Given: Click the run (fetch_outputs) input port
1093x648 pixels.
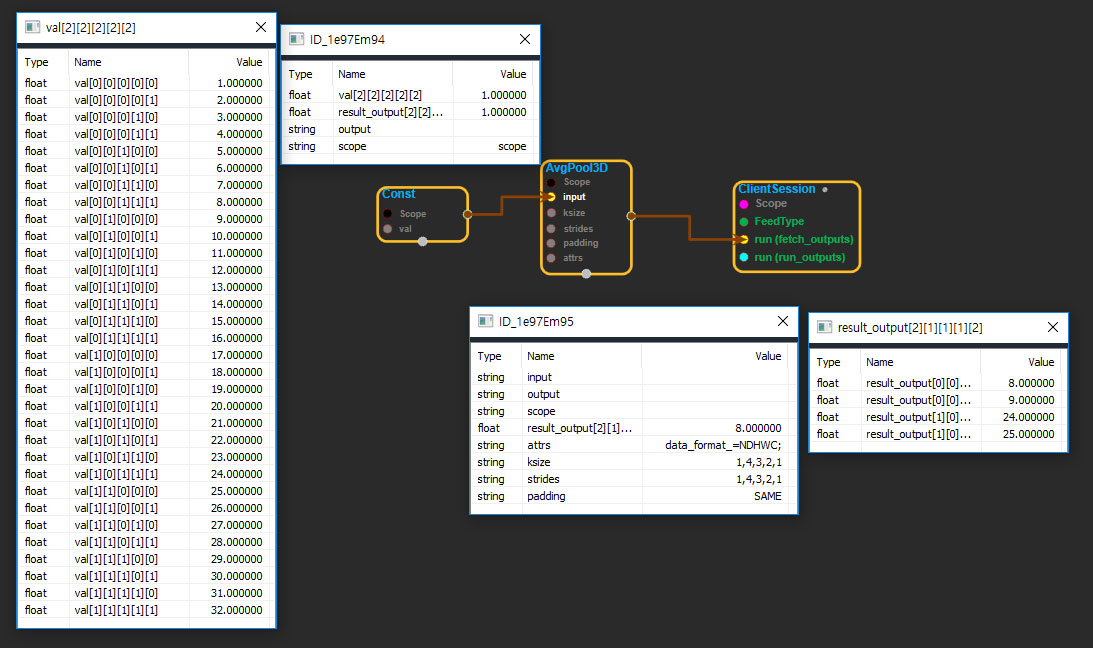Looking at the screenshot, I should tap(743, 240).
